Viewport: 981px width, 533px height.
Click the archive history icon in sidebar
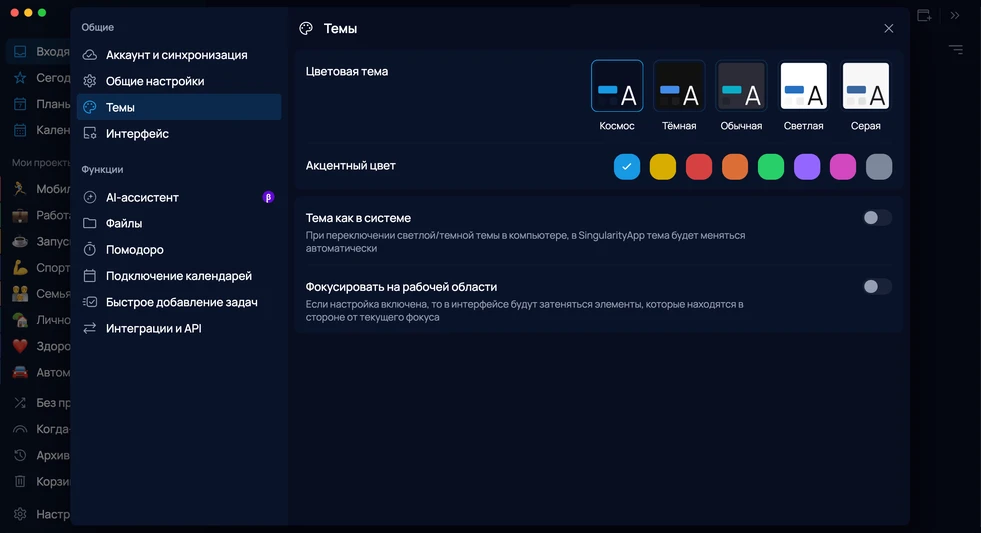[20, 455]
